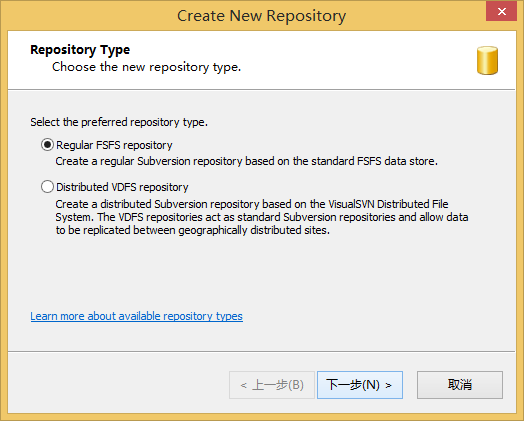Click the 'Create New Repository' title bar
524x421 pixels.
tap(261, 16)
